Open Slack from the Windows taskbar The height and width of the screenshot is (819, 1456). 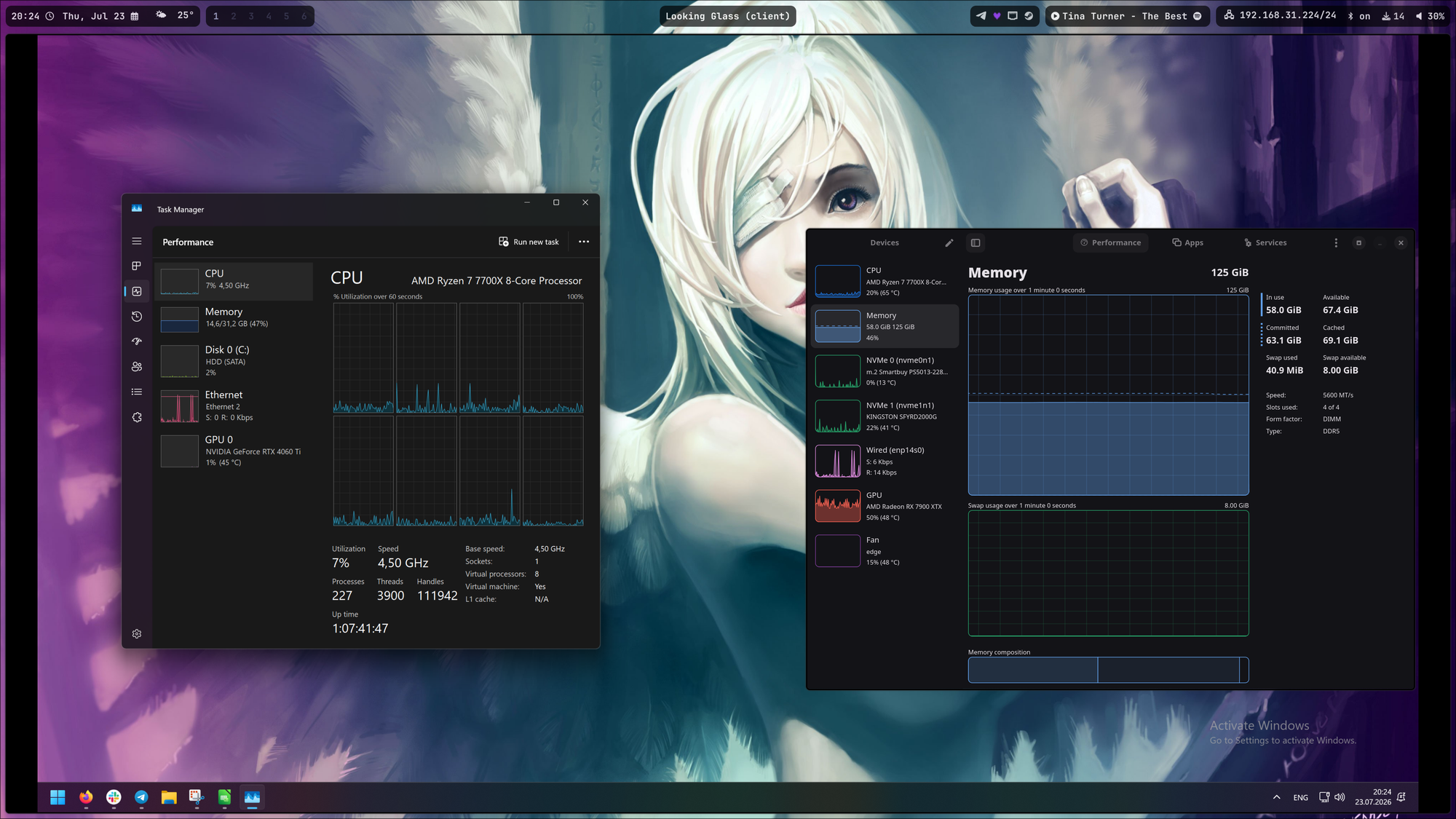point(114,797)
